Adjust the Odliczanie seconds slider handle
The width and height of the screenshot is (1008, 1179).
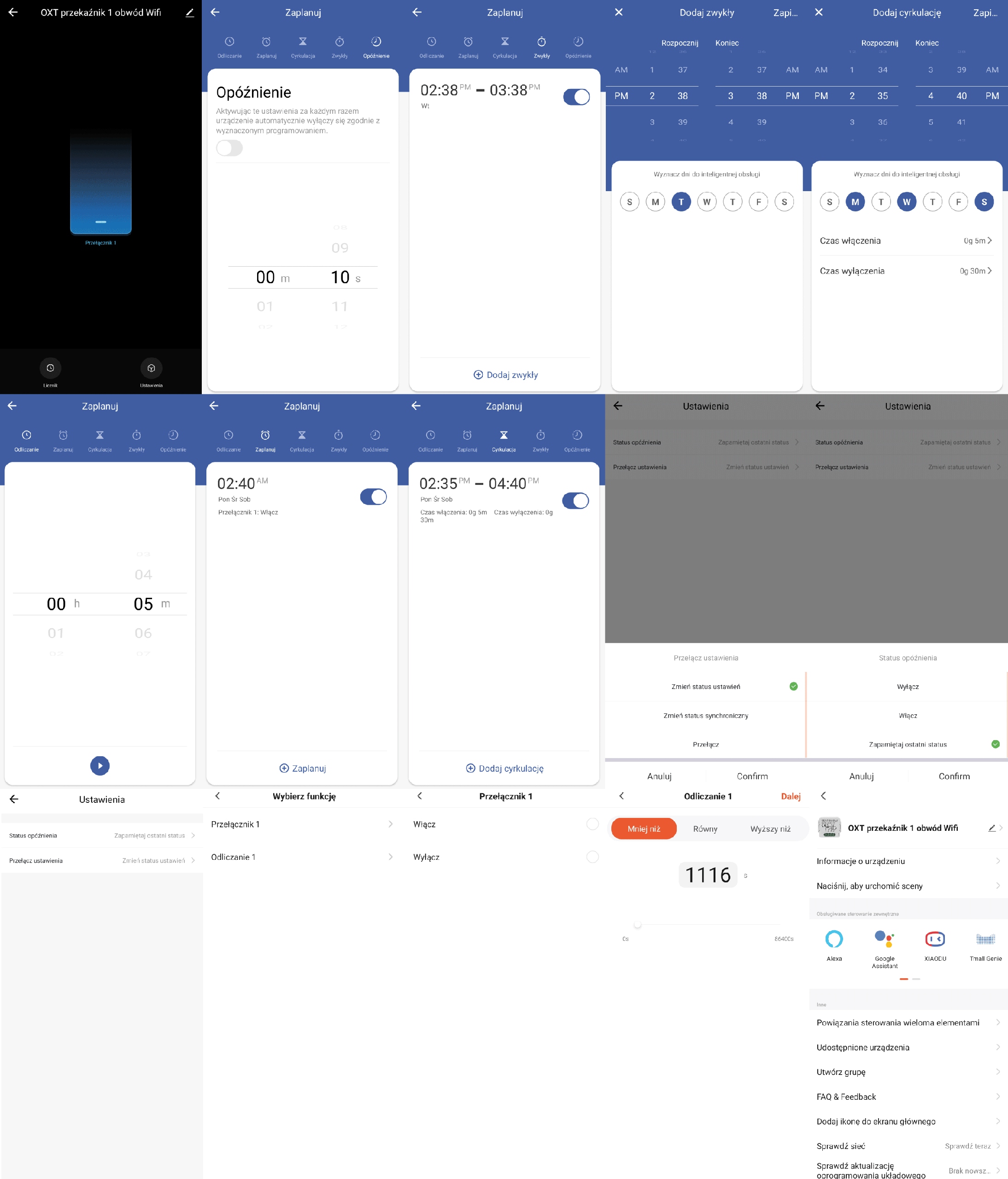638,924
